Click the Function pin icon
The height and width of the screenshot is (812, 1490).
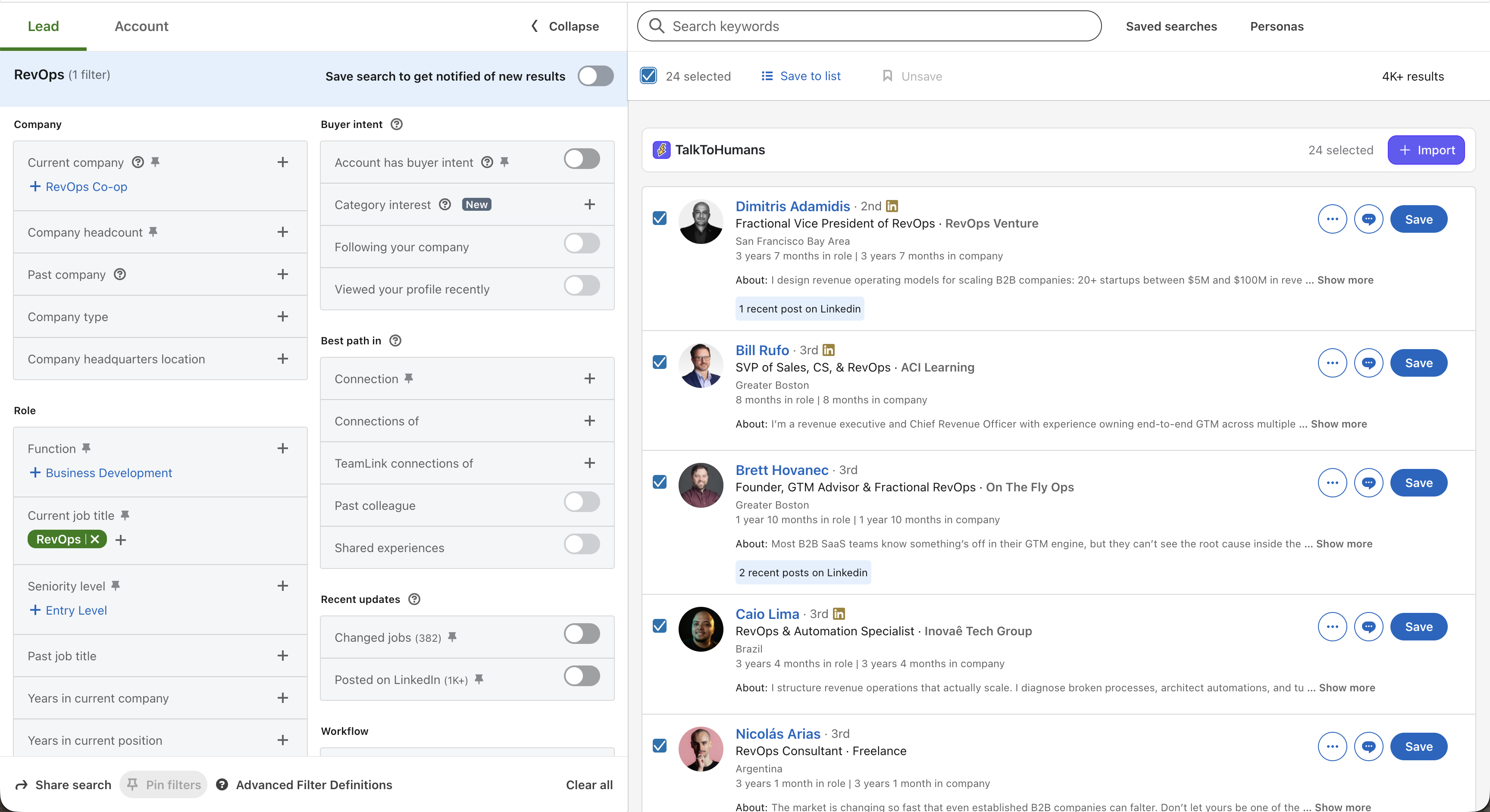pyautogui.click(x=86, y=448)
